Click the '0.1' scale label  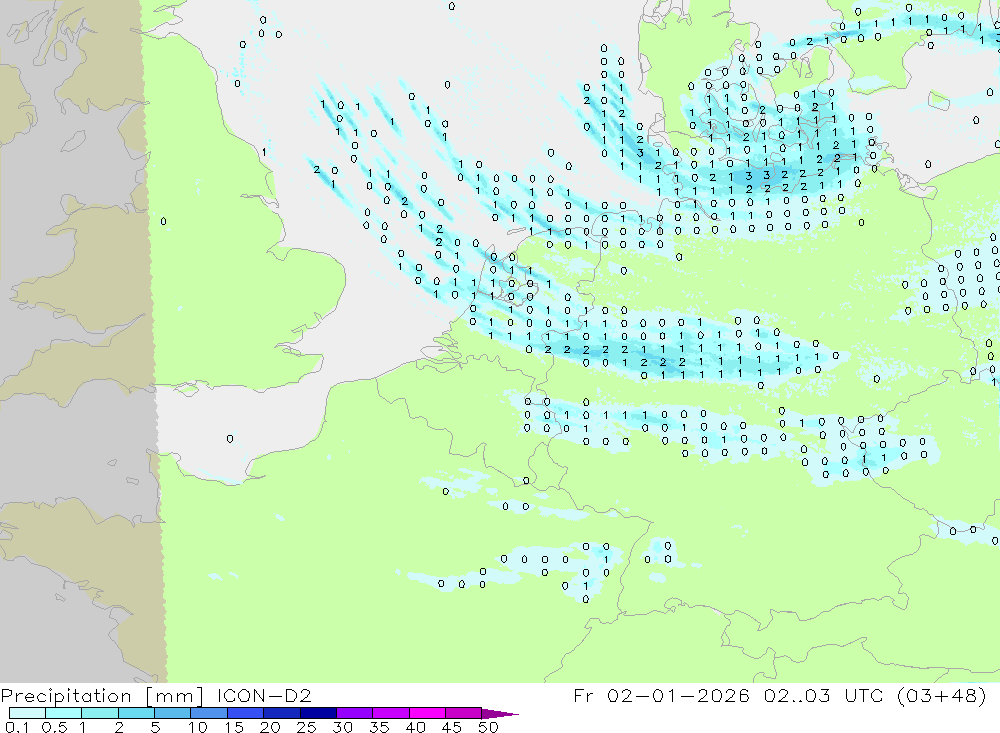pos(17,727)
